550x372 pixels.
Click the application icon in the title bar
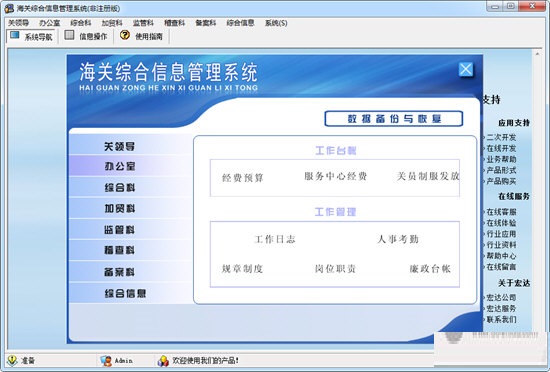click(x=9, y=8)
